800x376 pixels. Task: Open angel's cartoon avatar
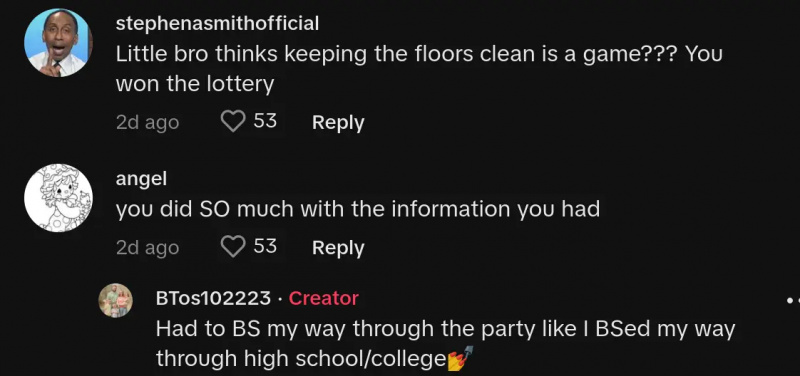point(58,198)
